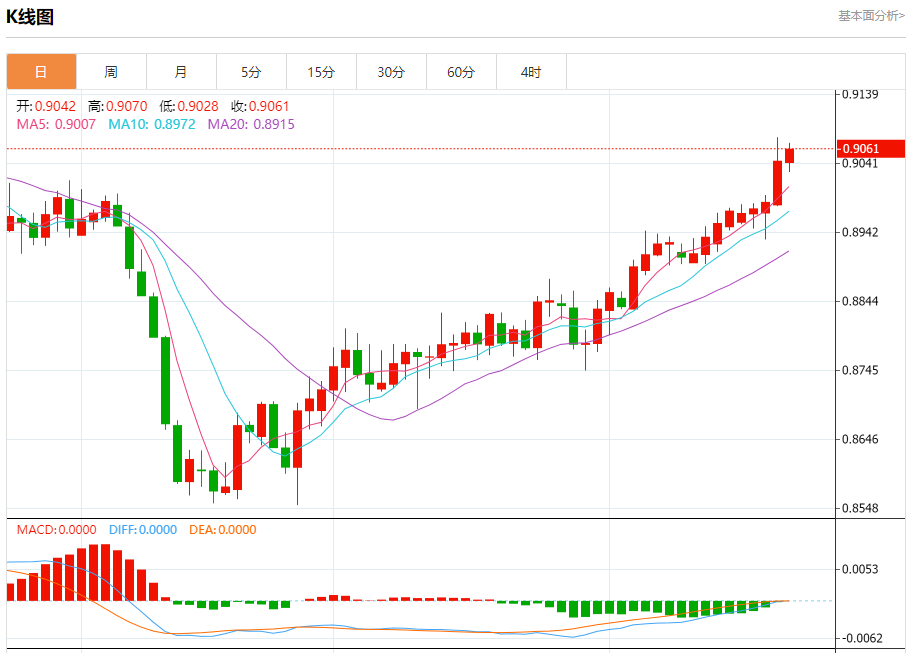Viewport: 917px width, 653px height.
Task: Open the 5分 interval tab
Action: (x=251, y=72)
